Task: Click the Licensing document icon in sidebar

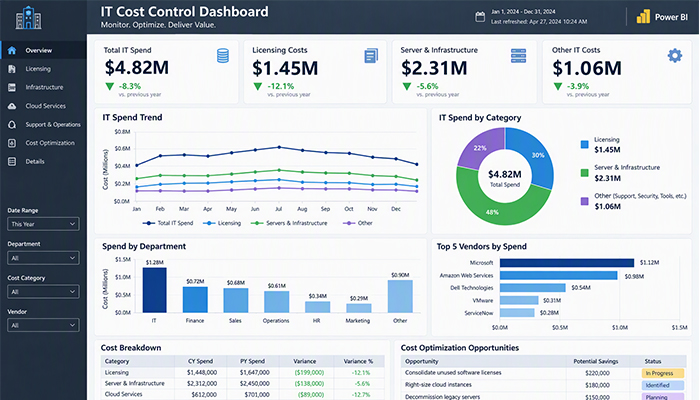Action: 12,69
